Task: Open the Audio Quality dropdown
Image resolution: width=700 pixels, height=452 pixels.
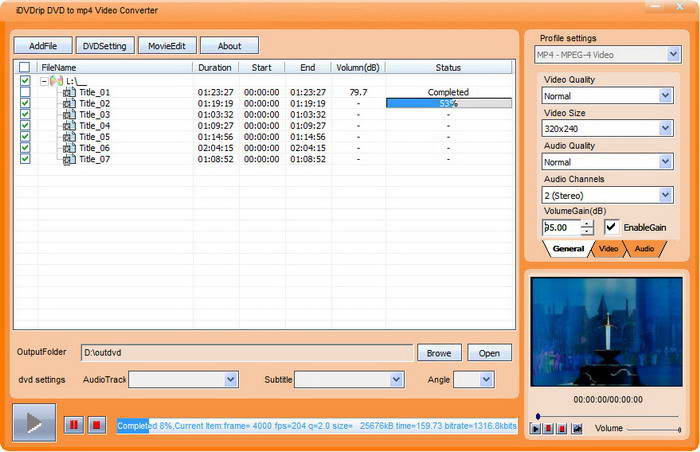Action: coord(666,162)
